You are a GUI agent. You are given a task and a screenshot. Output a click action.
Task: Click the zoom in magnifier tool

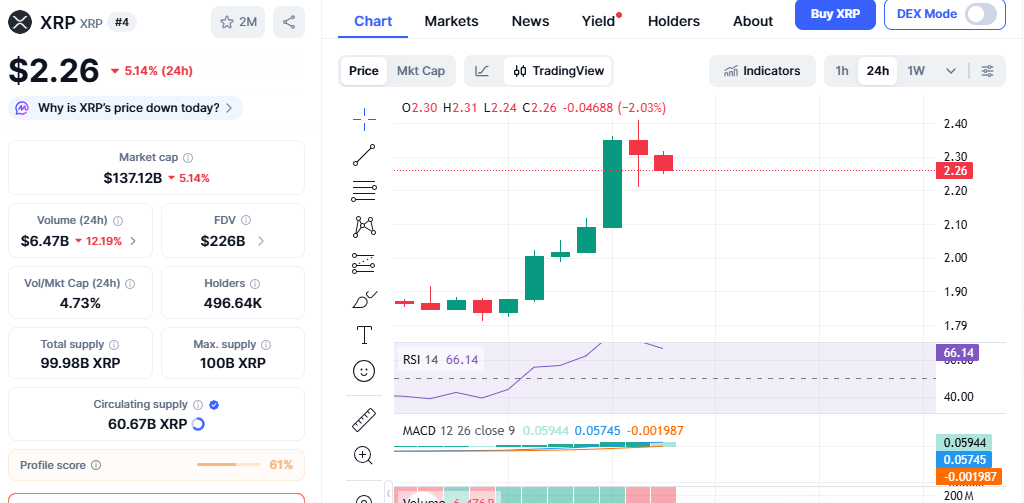(364, 456)
